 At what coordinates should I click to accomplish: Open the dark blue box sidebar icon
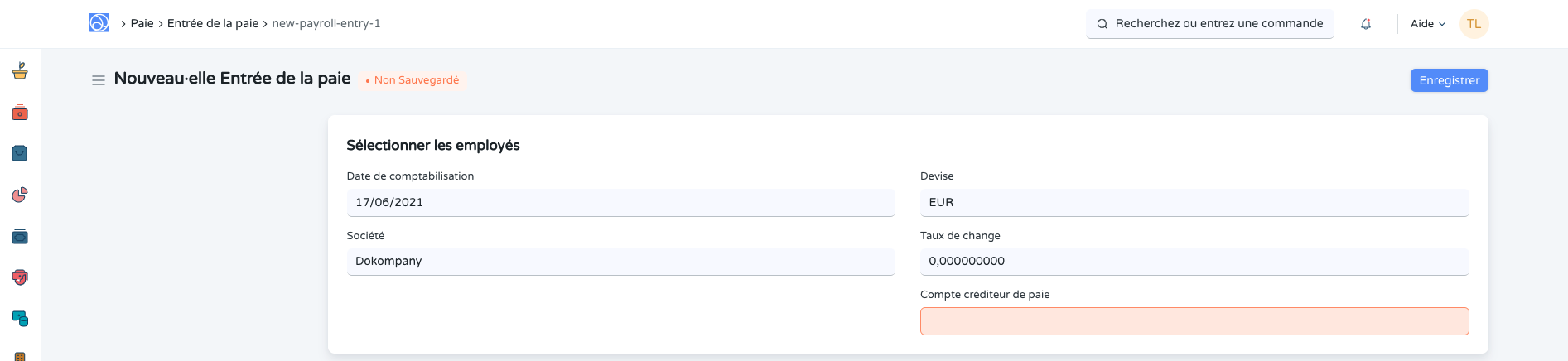tap(20, 237)
